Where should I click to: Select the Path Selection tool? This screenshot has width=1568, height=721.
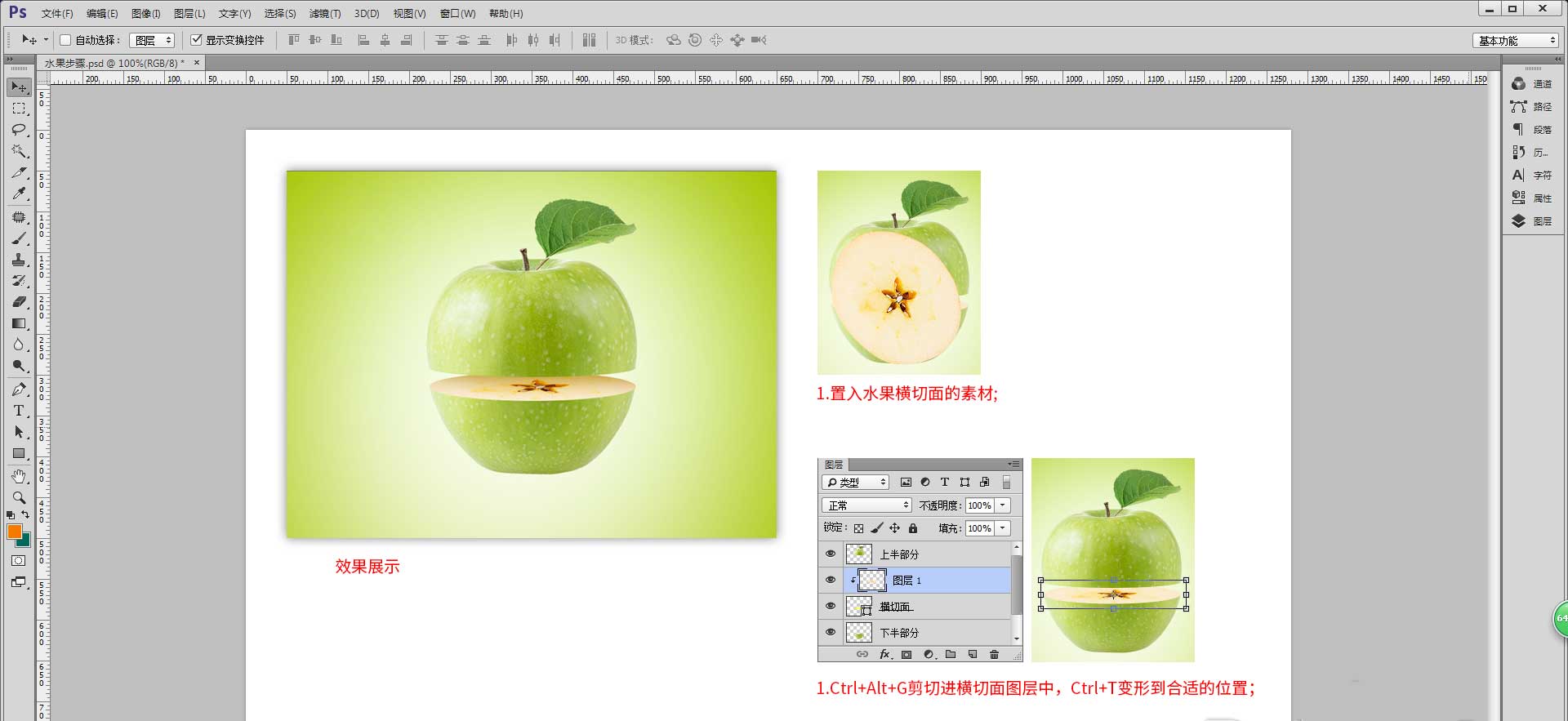tap(19, 432)
